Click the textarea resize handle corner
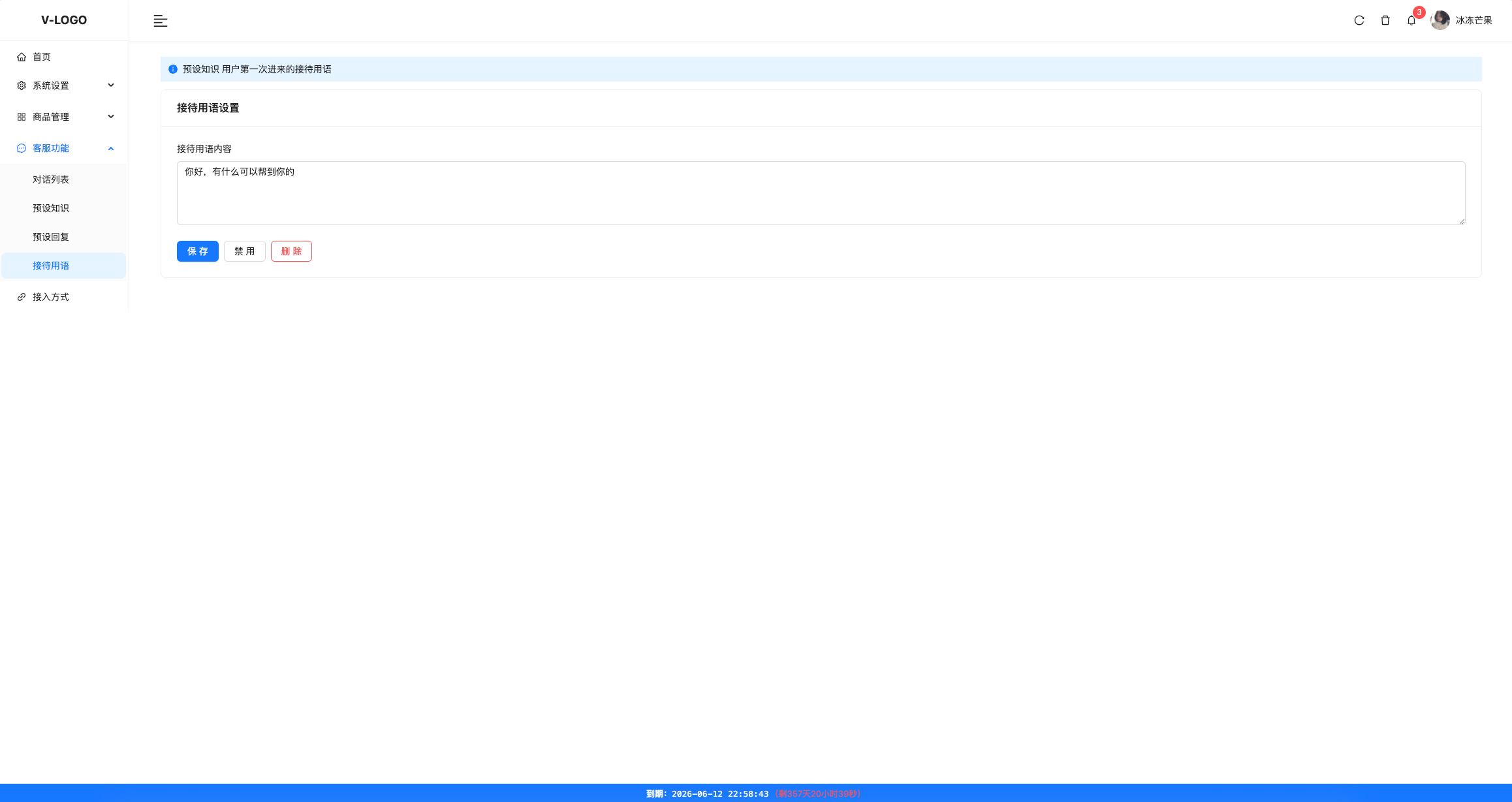Screen dimensions: 1512x802 (1462, 221)
